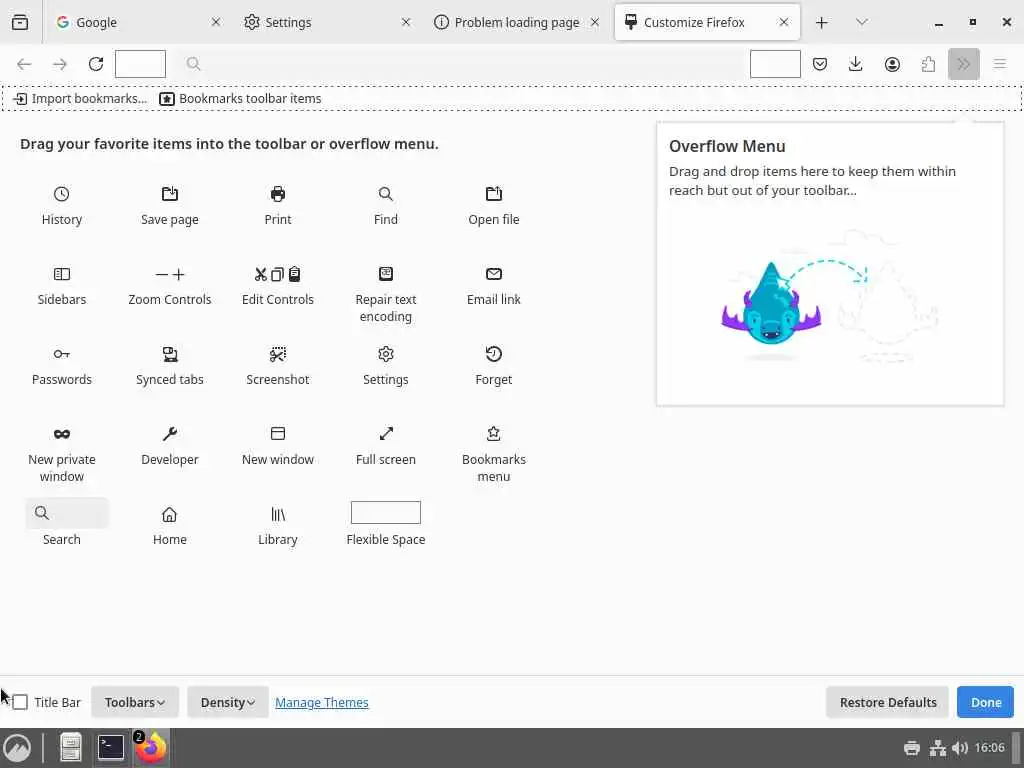Open the file manager in taskbar
This screenshot has height=768, width=1024.
[x=71, y=748]
